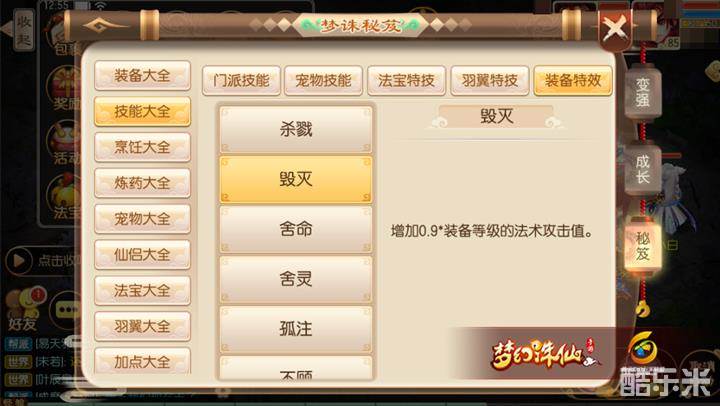
Task: Choose 装备大全 in left menu
Action: [142, 75]
